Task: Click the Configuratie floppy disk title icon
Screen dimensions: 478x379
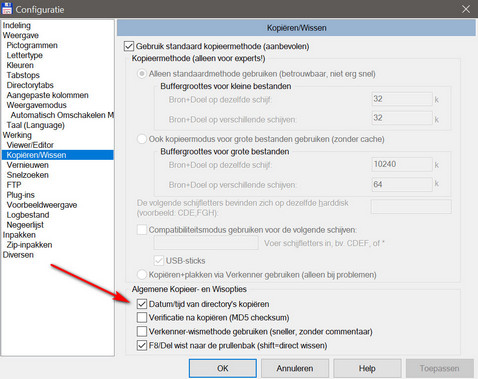Action: 7,8
